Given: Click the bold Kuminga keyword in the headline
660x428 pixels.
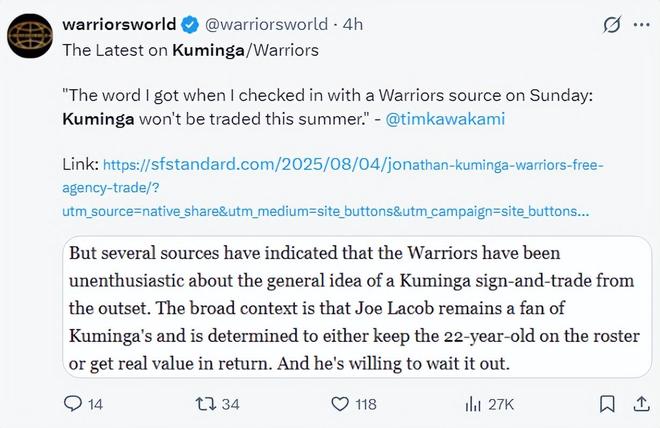Looking at the screenshot, I should pyautogui.click(x=208, y=51).
